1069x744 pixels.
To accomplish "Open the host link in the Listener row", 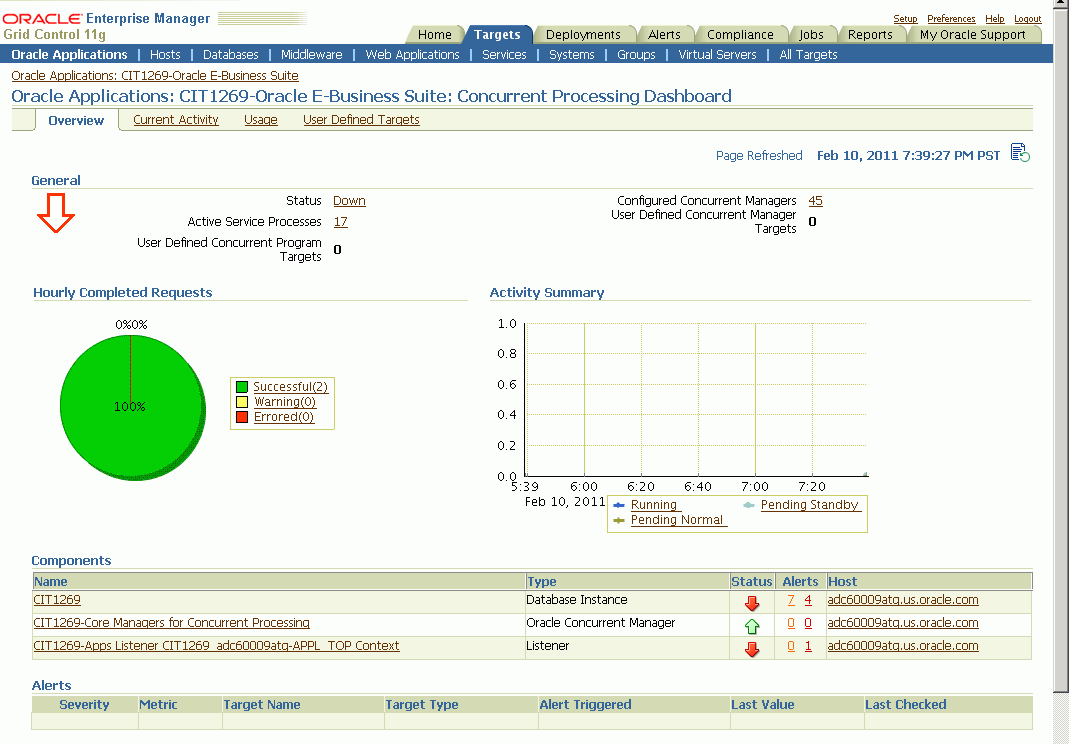I will (x=903, y=646).
